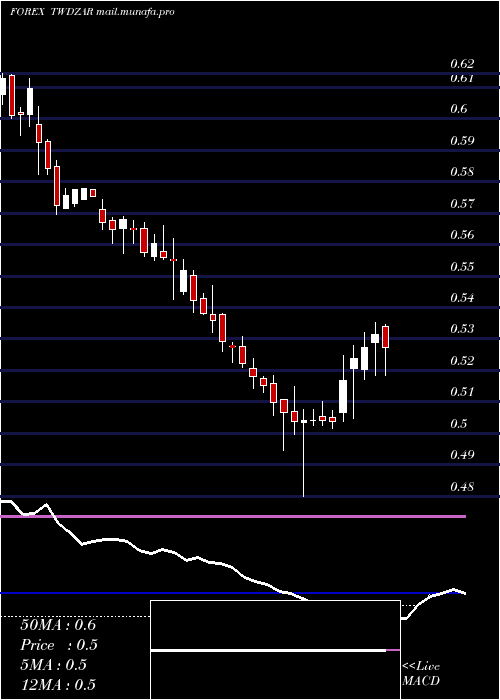Click the 0.55 price axis label

462,267
